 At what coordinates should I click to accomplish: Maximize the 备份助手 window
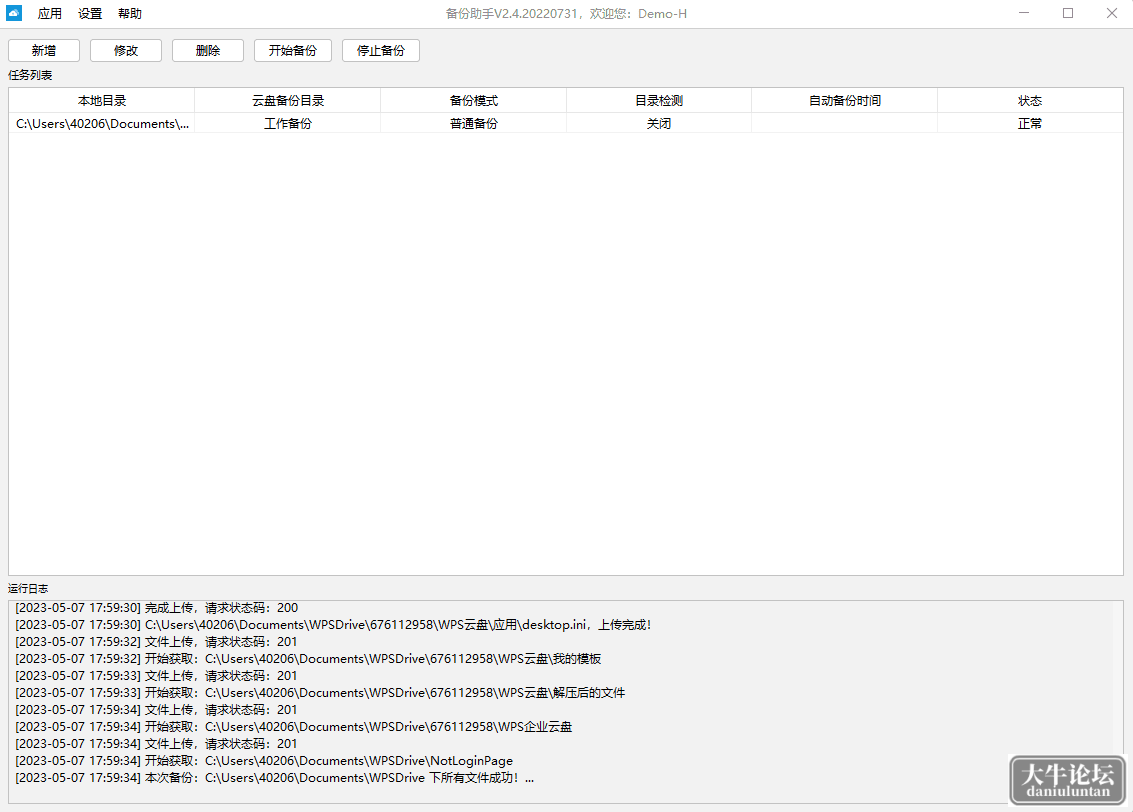tap(1068, 13)
